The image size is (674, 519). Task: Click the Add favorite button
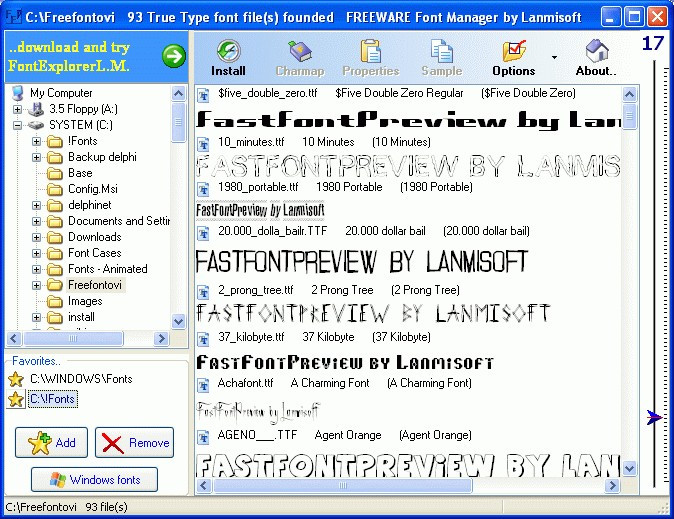point(51,442)
